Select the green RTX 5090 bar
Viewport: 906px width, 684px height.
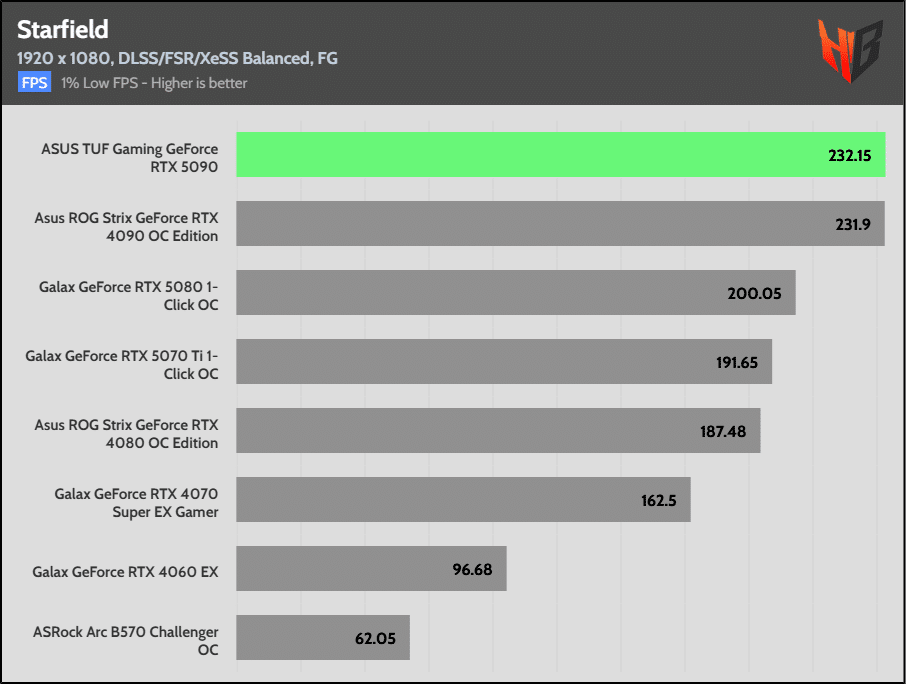560,154
